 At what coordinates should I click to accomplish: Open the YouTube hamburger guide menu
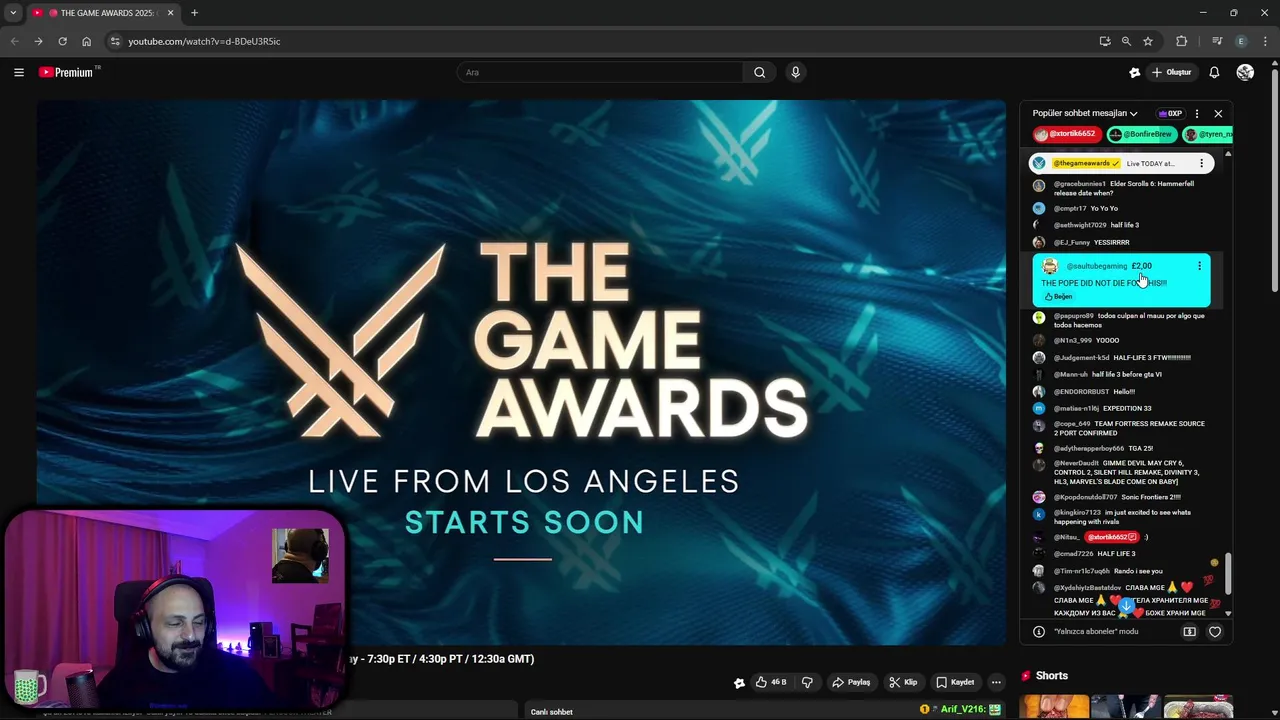tap(18, 72)
